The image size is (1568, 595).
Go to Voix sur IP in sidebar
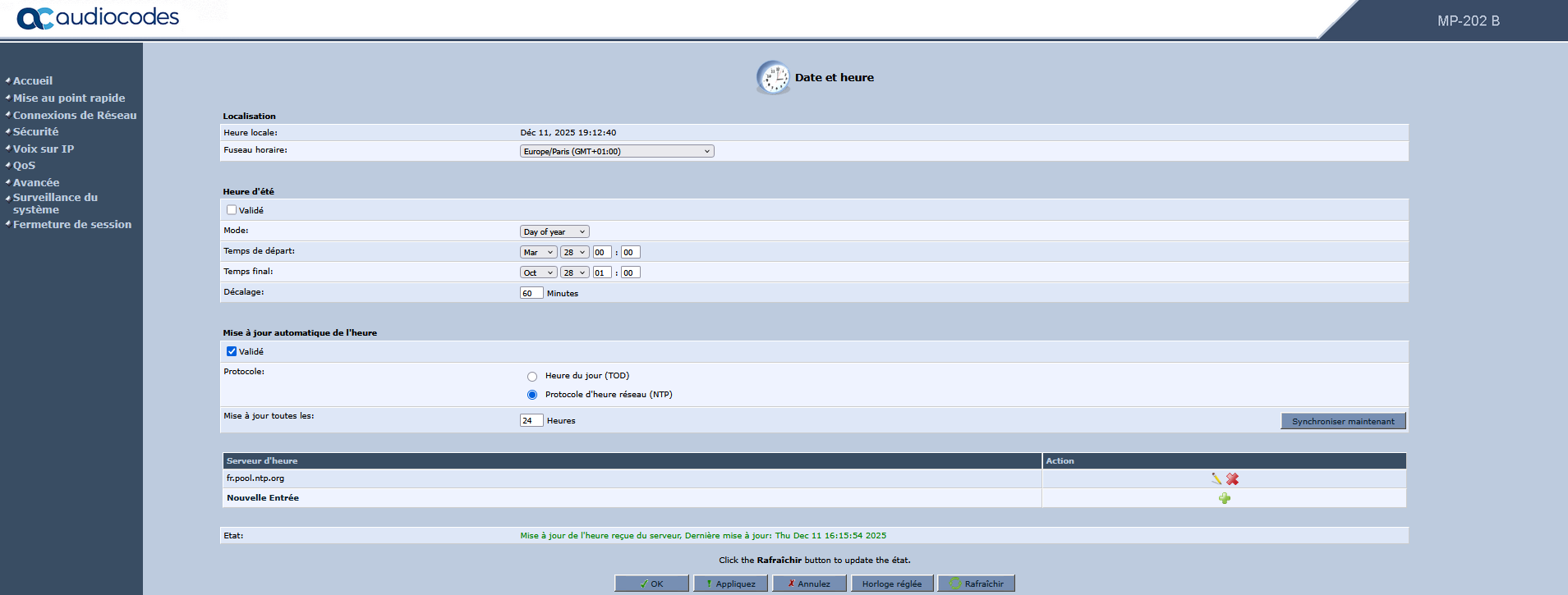[x=44, y=149]
